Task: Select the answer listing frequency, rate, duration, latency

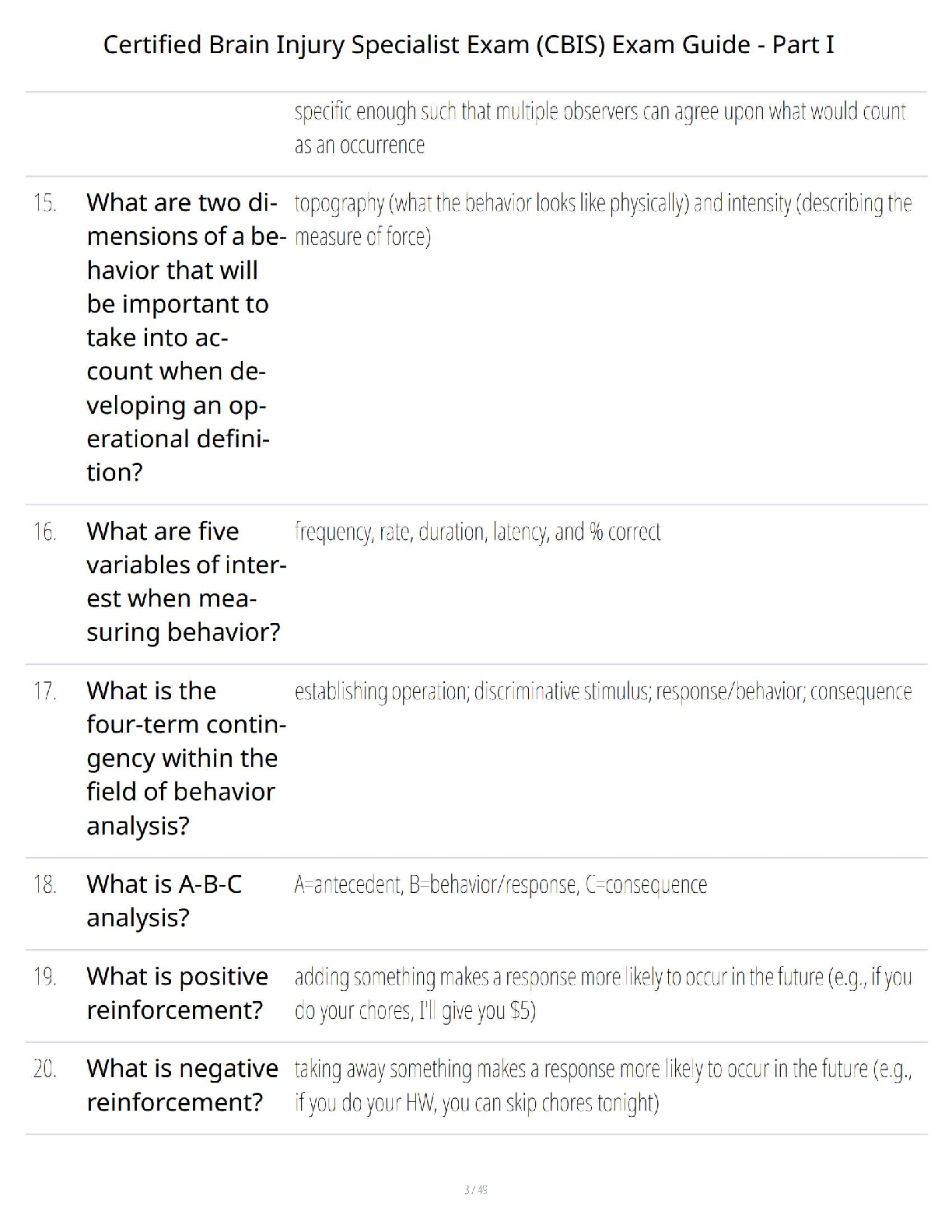Action: click(478, 532)
